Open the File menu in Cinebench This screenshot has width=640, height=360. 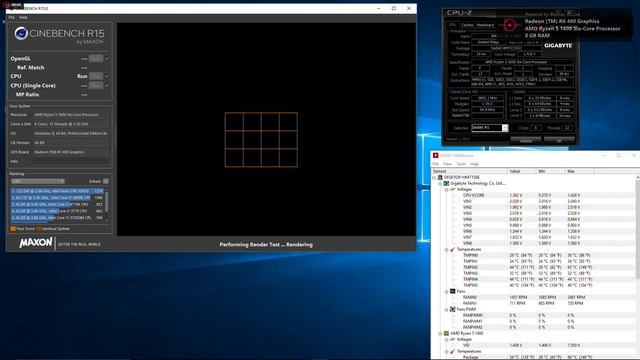(x=11, y=18)
